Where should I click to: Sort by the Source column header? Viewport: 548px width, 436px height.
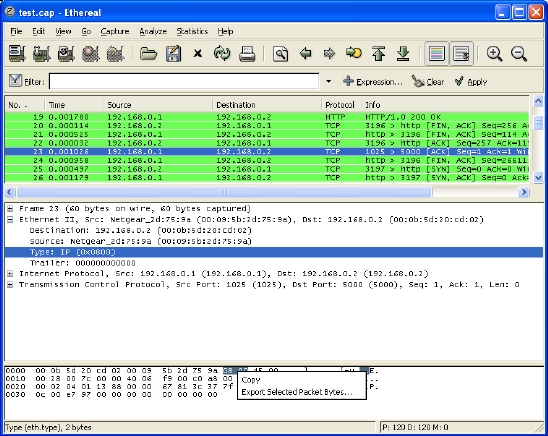pos(158,105)
